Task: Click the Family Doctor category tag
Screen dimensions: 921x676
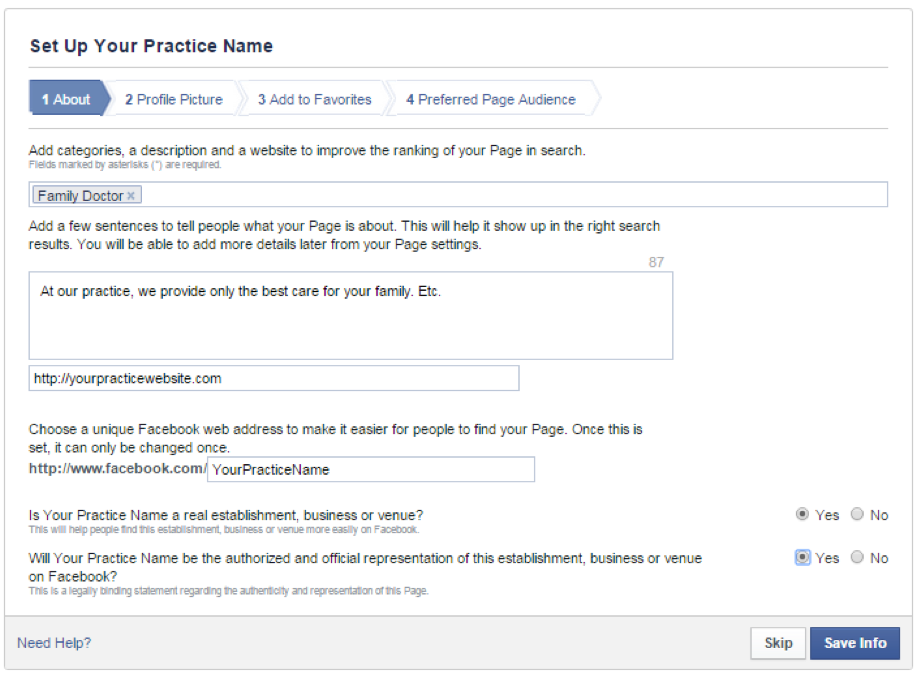Action: tap(80, 196)
